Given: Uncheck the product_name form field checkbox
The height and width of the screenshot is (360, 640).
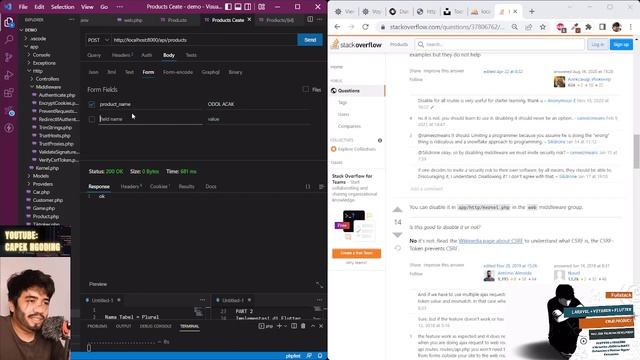Looking at the screenshot, I should [92, 104].
